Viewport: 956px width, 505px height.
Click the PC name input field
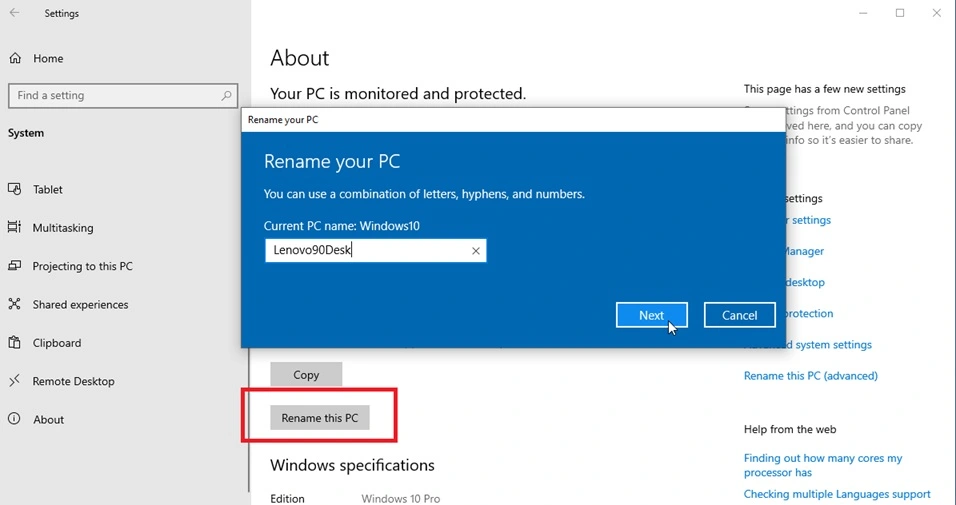tap(365, 251)
